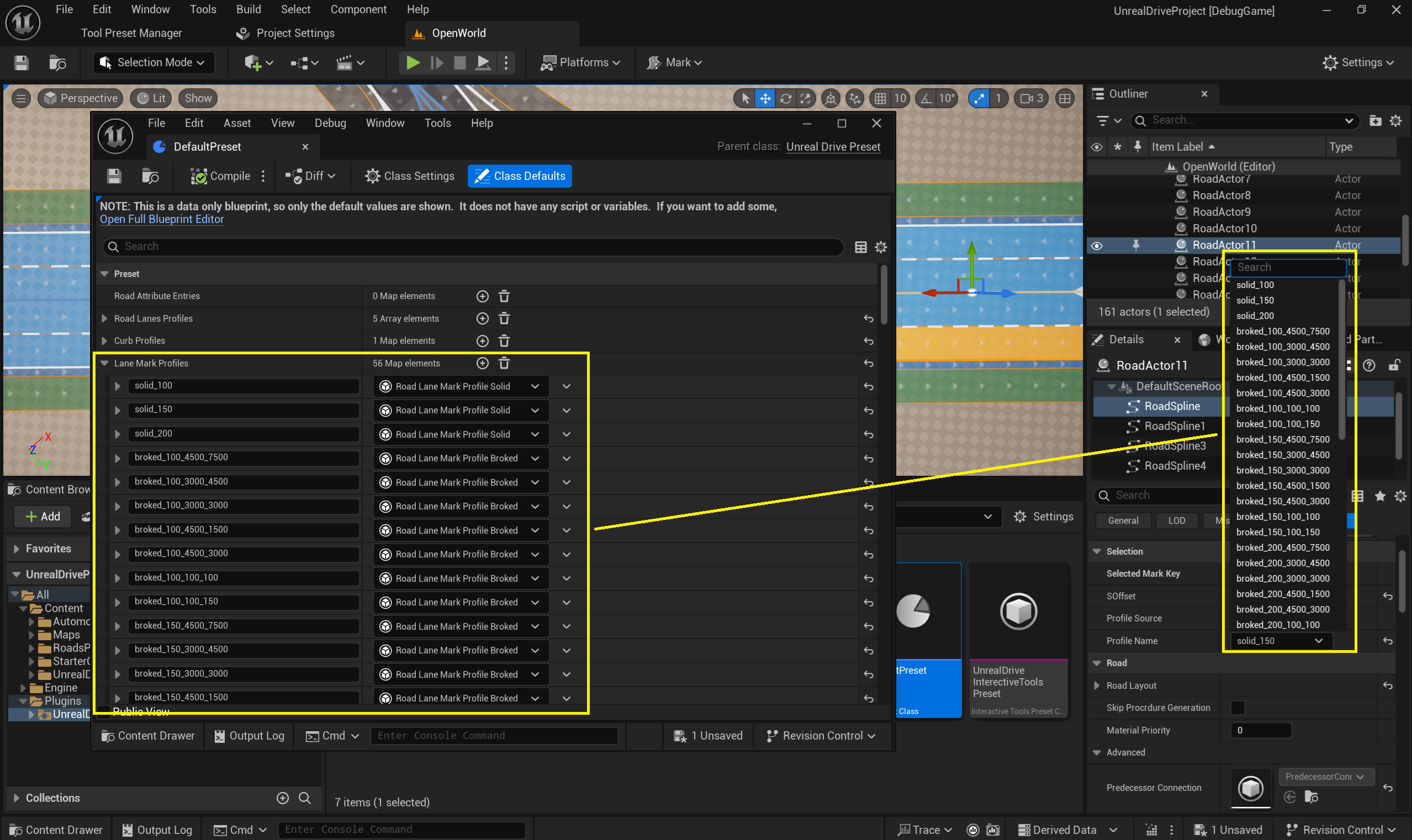
Task: Open the Unreal Drive Preset parent class
Action: point(833,147)
